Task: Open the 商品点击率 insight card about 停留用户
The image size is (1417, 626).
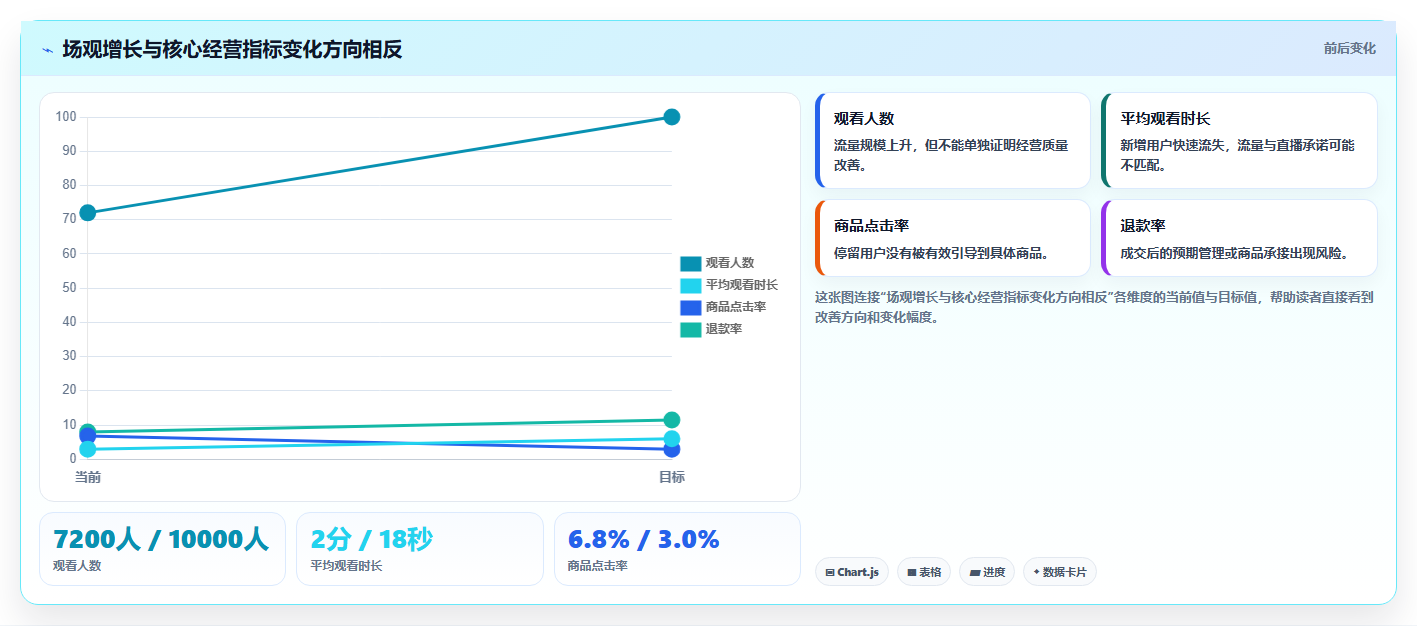Action: pos(952,238)
